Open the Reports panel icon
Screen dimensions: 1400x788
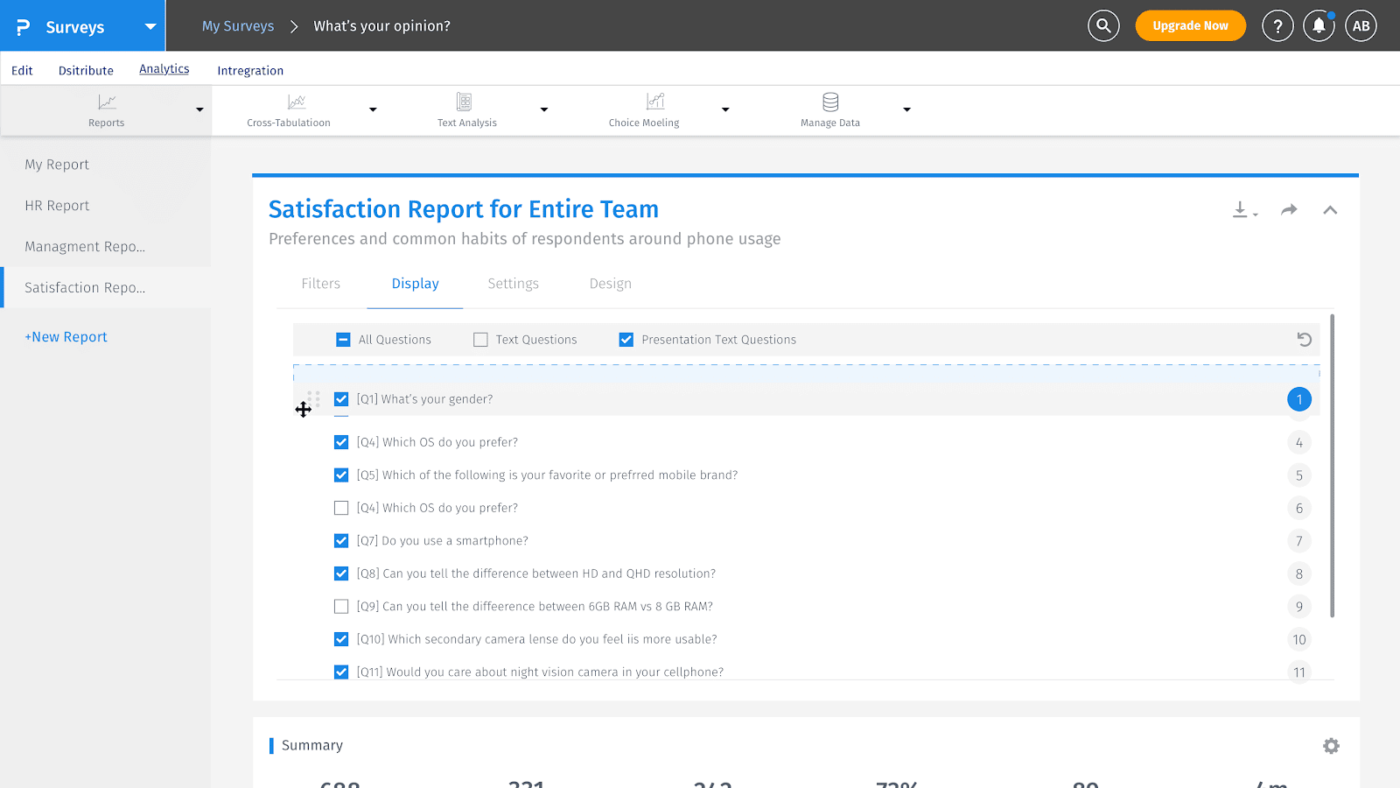(106, 103)
